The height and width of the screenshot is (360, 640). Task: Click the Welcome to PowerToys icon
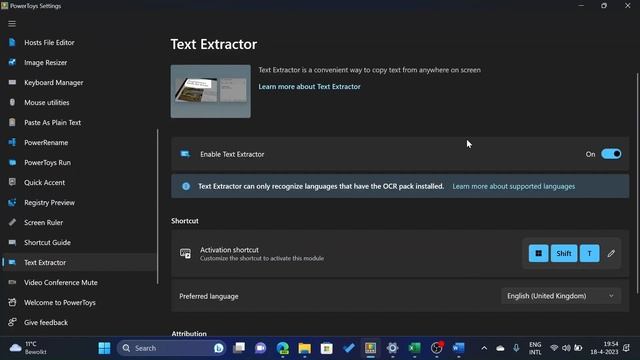click(x=12, y=302)
